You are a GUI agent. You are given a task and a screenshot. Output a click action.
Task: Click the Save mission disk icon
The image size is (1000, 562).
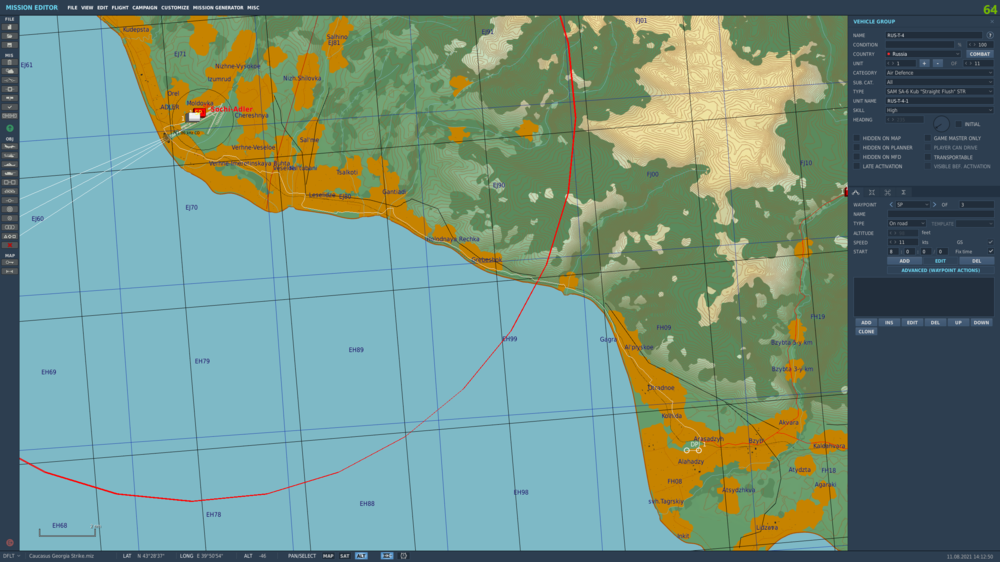10,45
